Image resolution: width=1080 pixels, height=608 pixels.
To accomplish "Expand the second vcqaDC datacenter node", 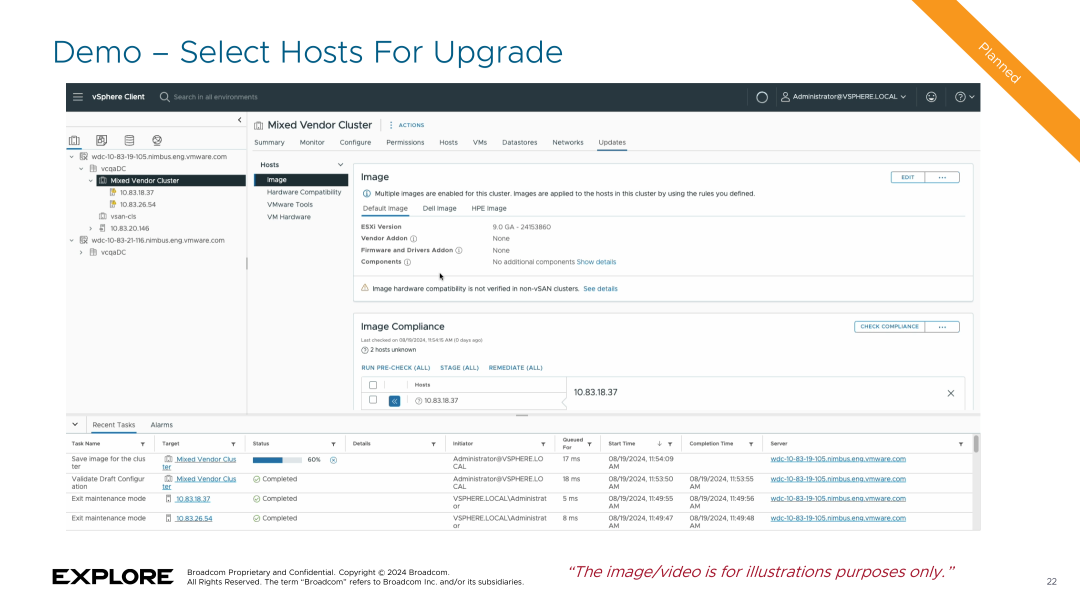I will [81, 253].
